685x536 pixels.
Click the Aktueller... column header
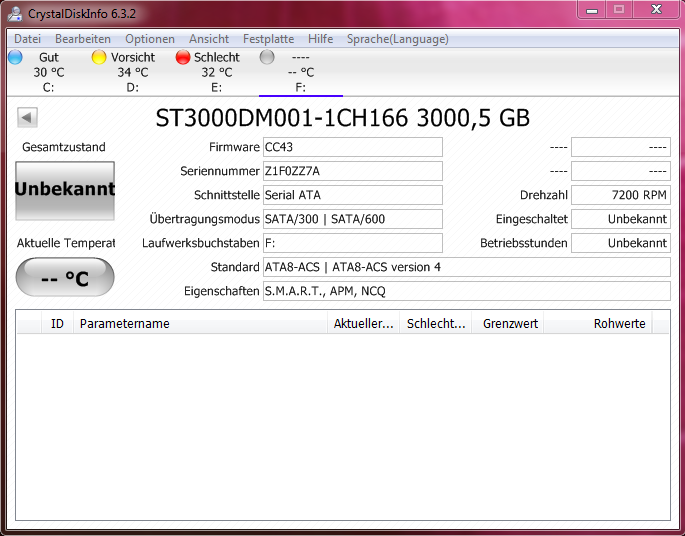(x=363, y=323)
